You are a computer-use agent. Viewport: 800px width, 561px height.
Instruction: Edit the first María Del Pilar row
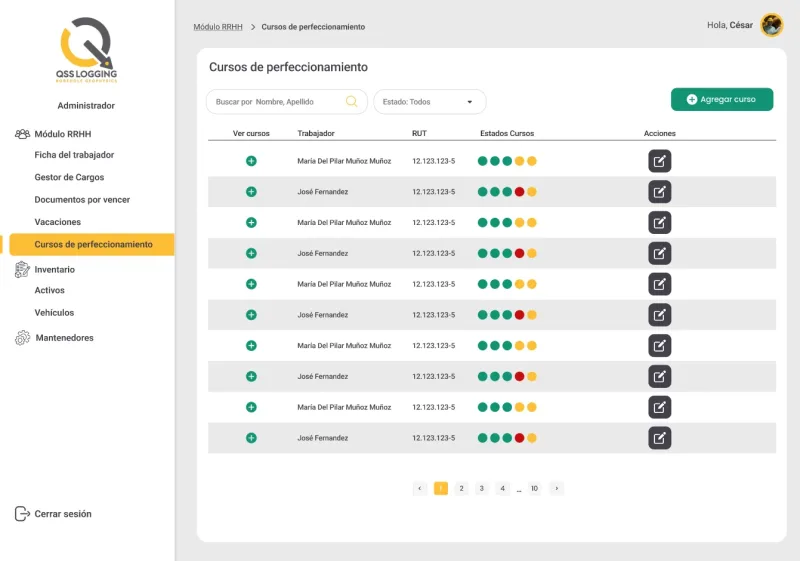(x=659, y=161)
